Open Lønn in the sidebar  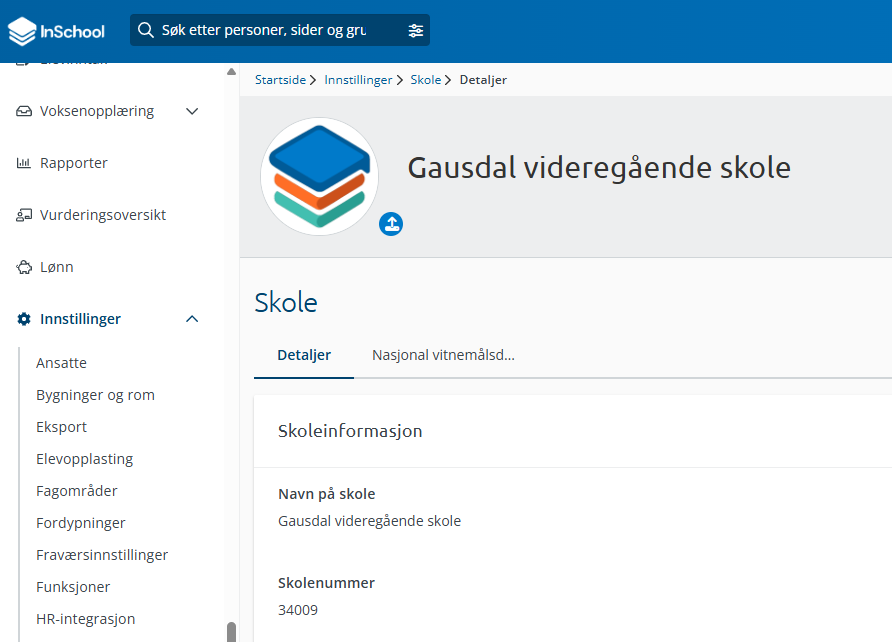click(57, 267)
